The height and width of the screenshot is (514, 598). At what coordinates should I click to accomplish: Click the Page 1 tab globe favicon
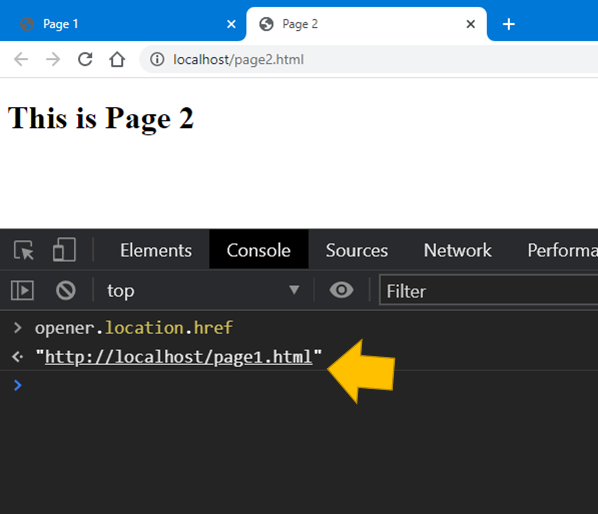[x=27, y=24]
